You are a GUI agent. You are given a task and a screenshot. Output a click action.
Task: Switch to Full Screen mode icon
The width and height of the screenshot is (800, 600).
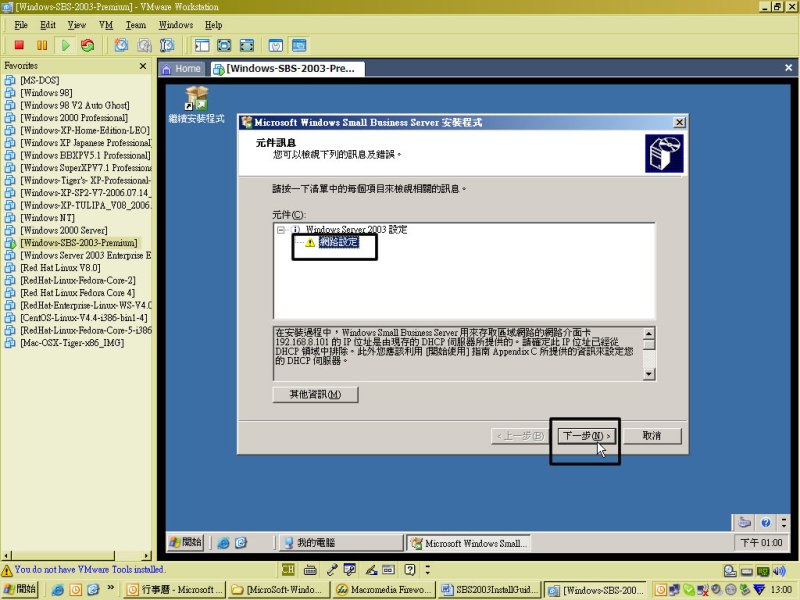[x=224, y=45]
